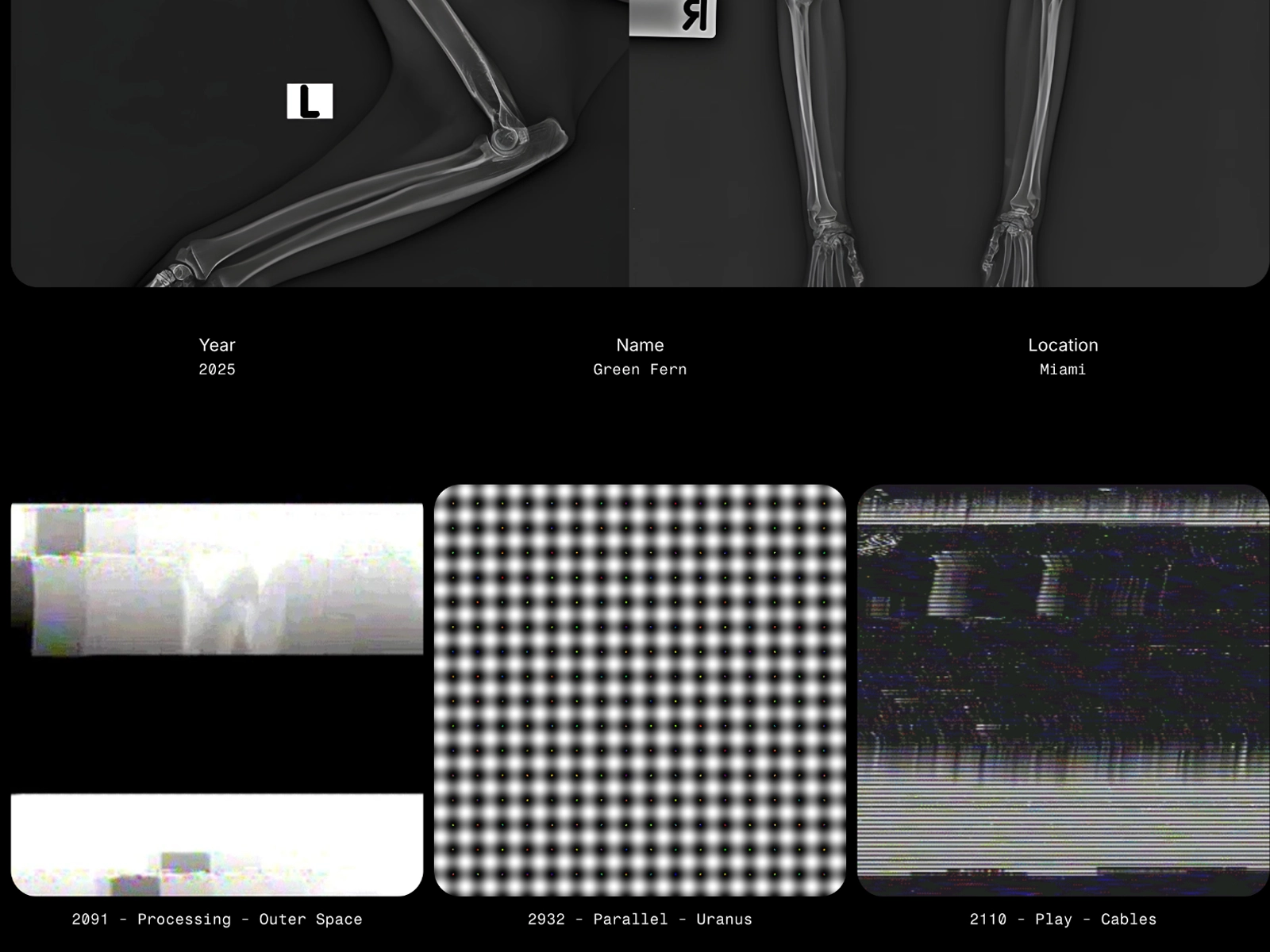The image size is (1270, 952).
Task: Click the 'L' marker on the X-ray
Action: (x=310, y=102)
